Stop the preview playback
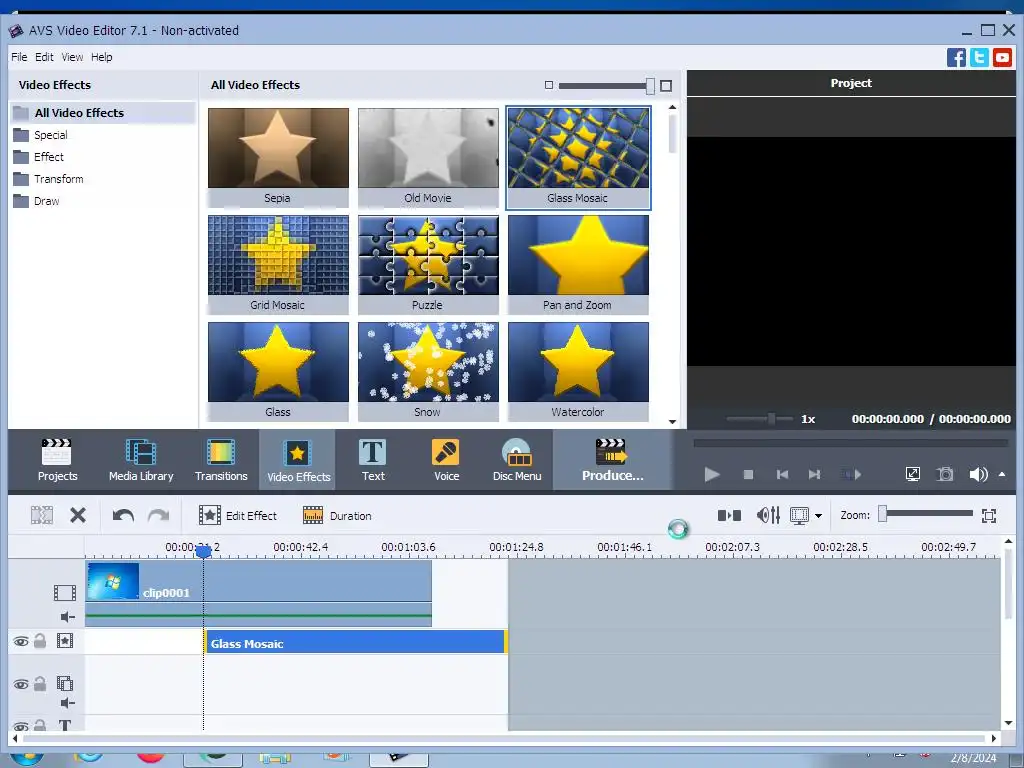 tap(748, 474)
